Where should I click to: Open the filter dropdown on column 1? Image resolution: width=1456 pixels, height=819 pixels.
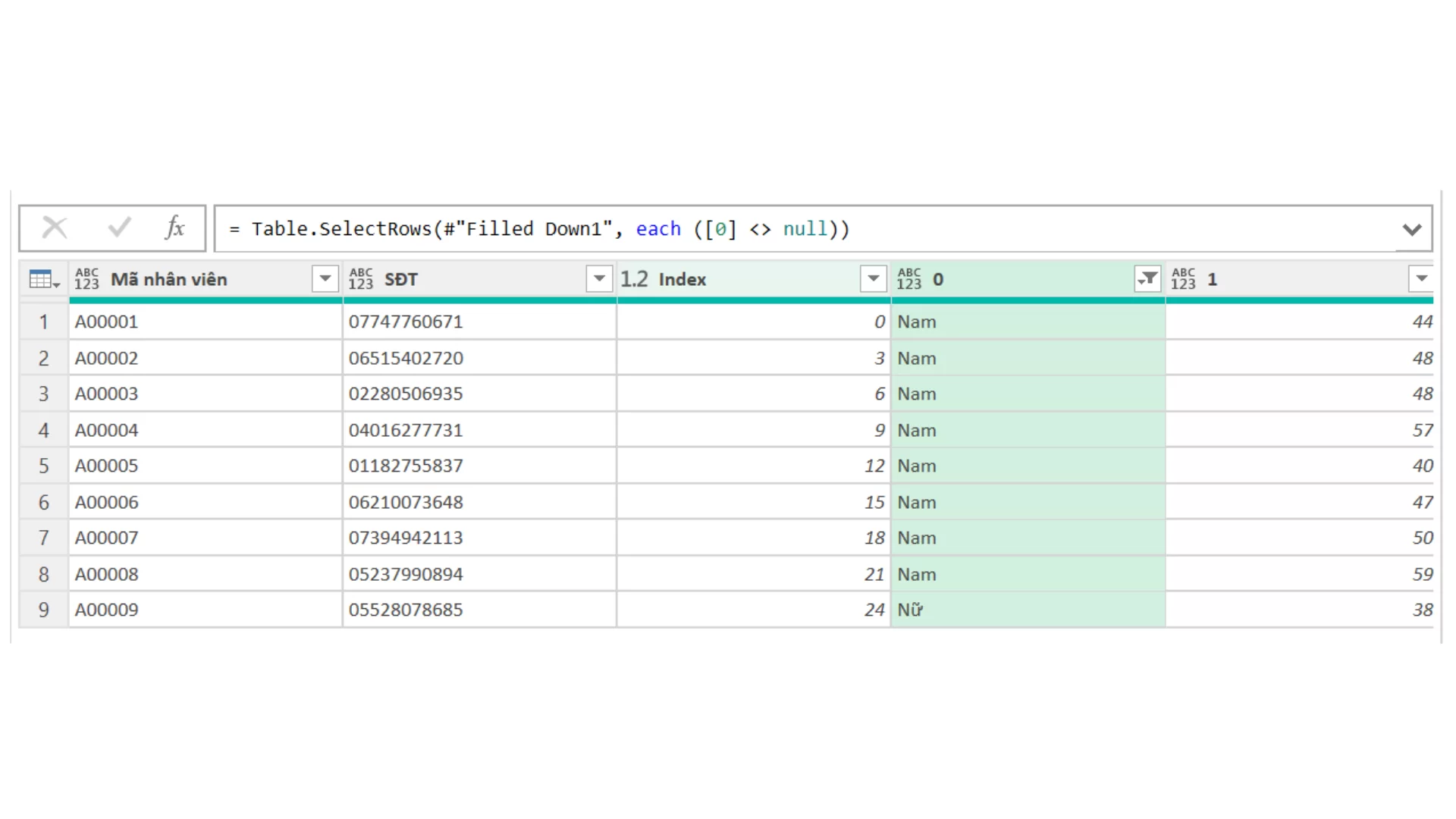[x=1421, y=278]
